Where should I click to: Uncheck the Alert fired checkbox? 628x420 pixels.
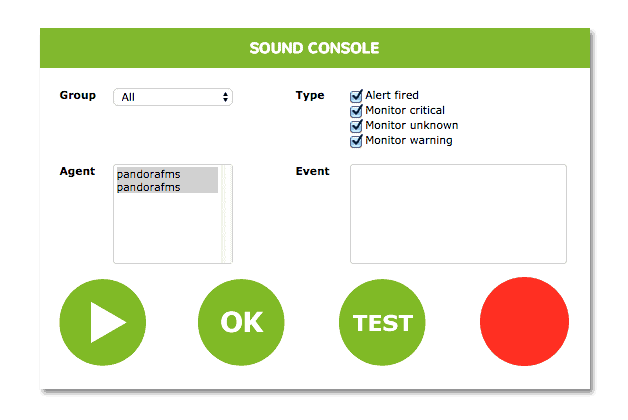coord(356,96)
